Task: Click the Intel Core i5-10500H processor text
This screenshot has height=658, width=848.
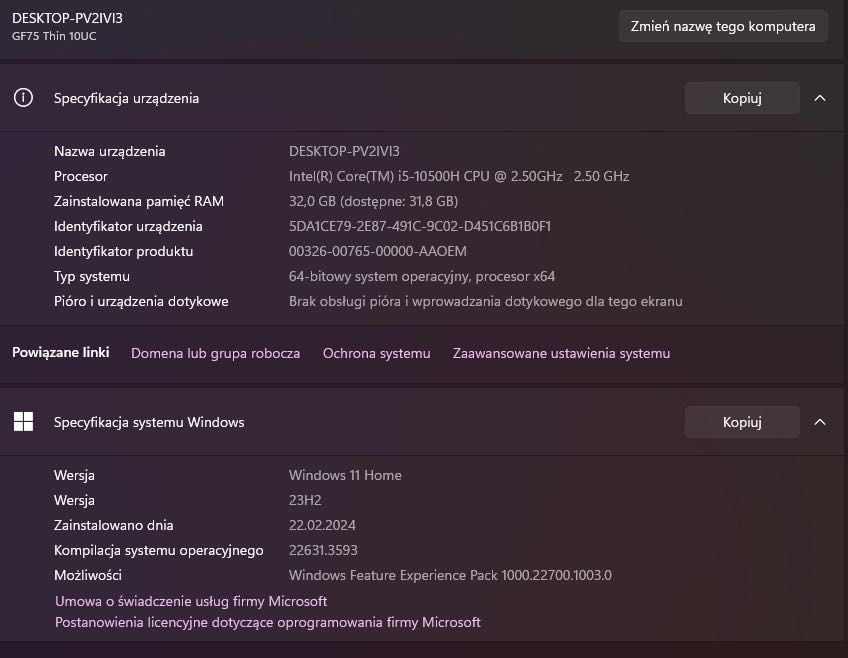Action: click(459, 176)
